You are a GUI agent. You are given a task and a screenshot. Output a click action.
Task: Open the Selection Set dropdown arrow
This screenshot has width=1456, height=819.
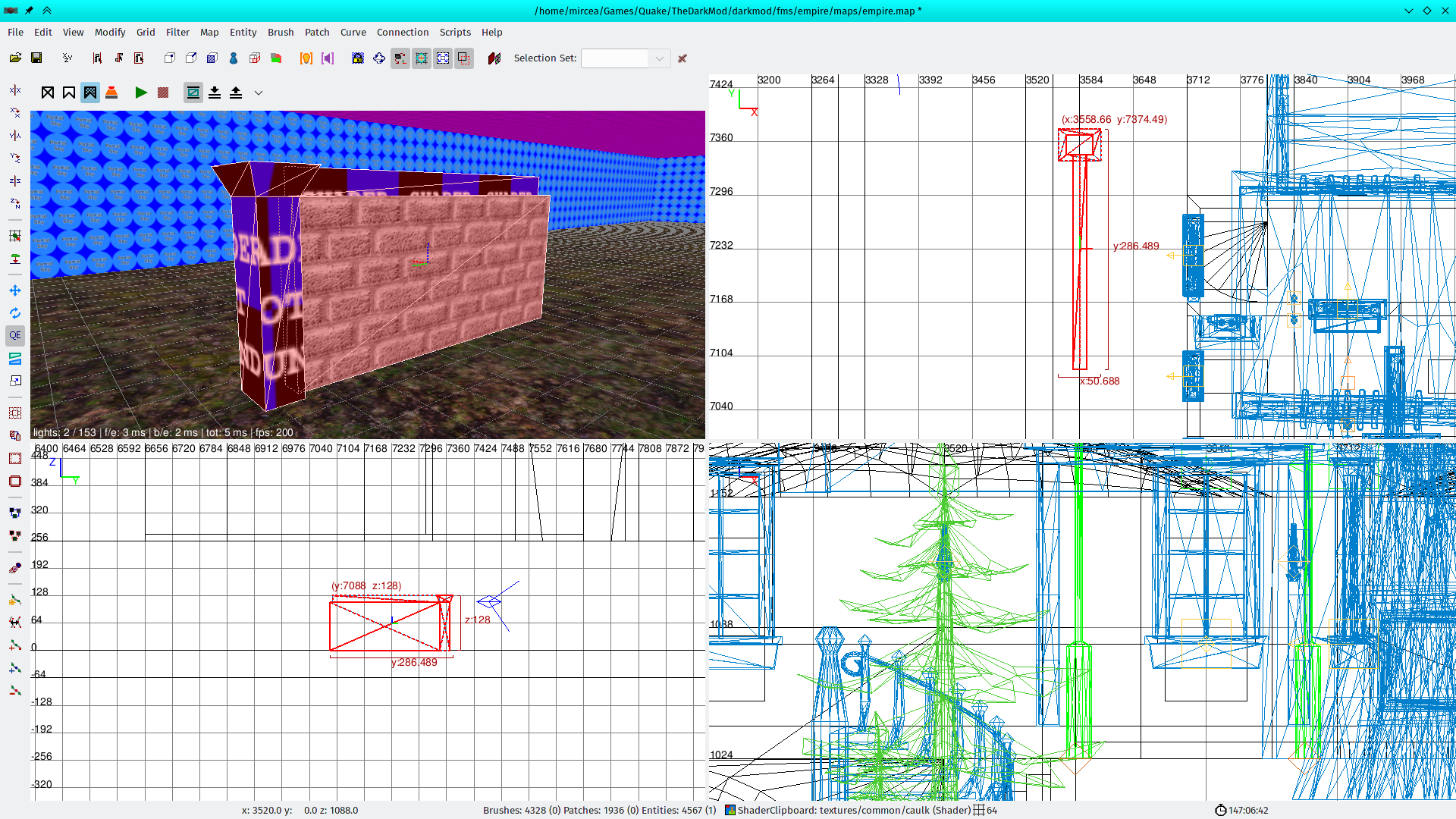point(660,58)
